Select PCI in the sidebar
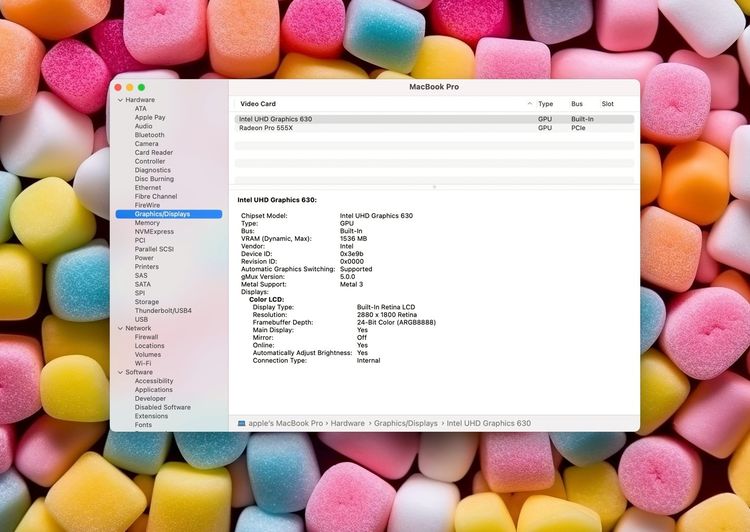The image size is (750, 532). coord(140,240)
